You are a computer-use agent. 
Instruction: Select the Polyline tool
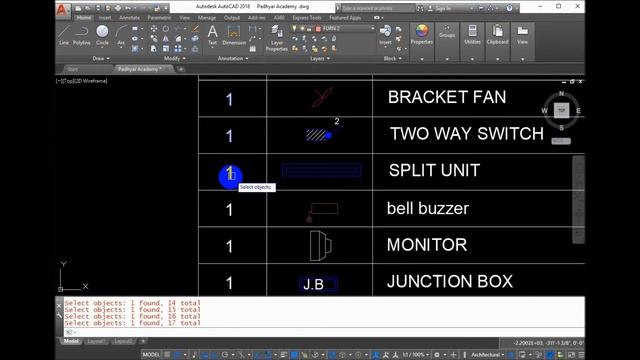tap(82, 35)
